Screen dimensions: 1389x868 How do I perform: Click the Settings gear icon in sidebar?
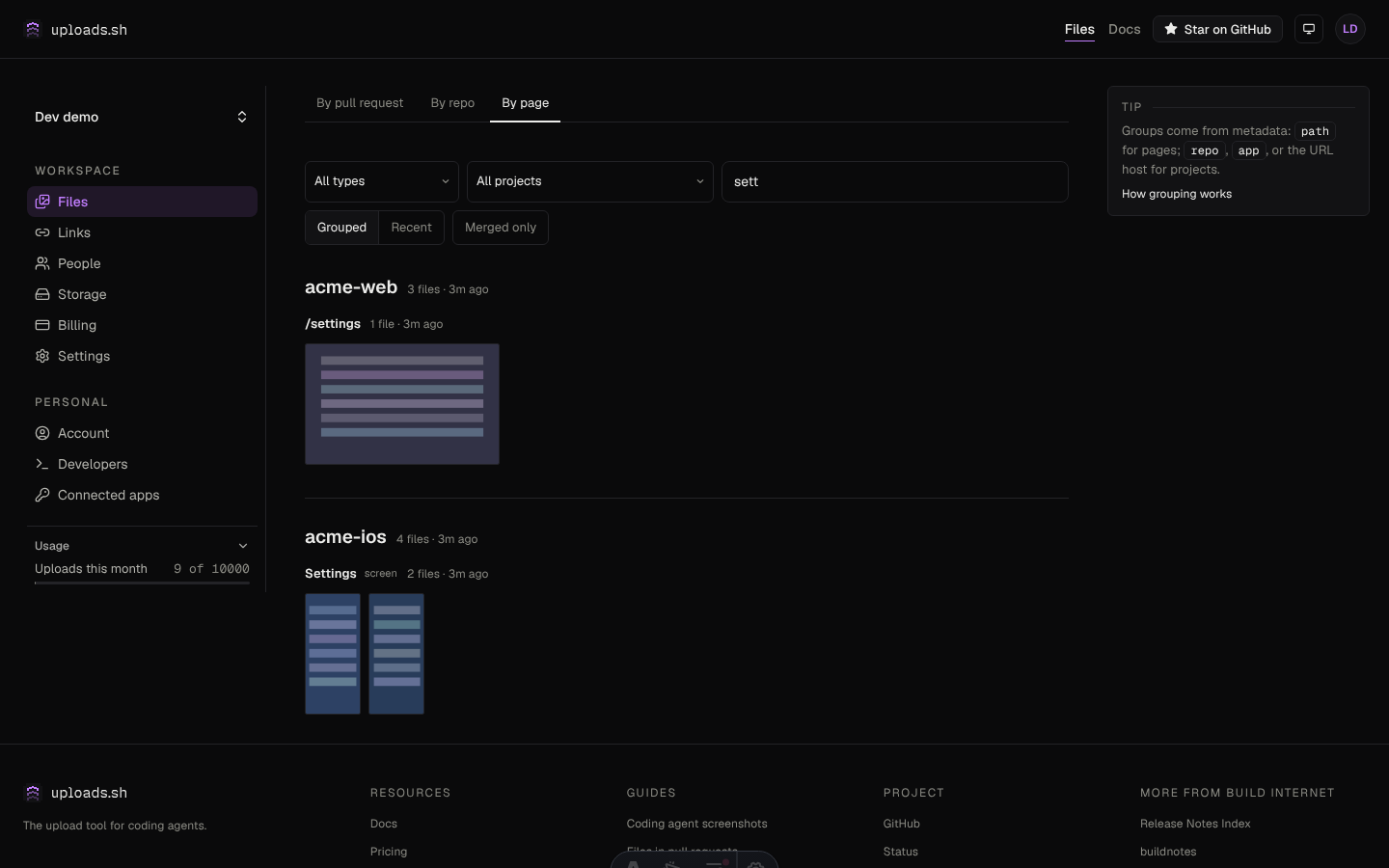(x=42, y=356)
